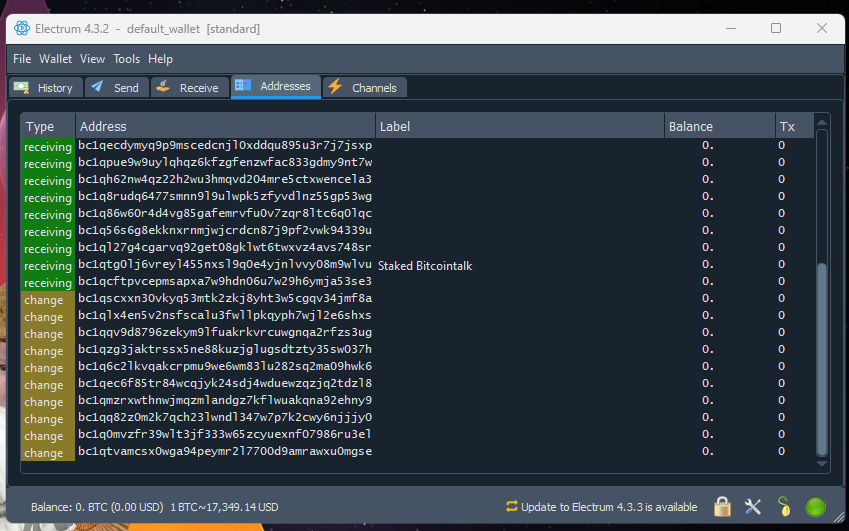This screenshot has width=849, height=531.
Task: Click the green network status circle
Action: (815, 507)
